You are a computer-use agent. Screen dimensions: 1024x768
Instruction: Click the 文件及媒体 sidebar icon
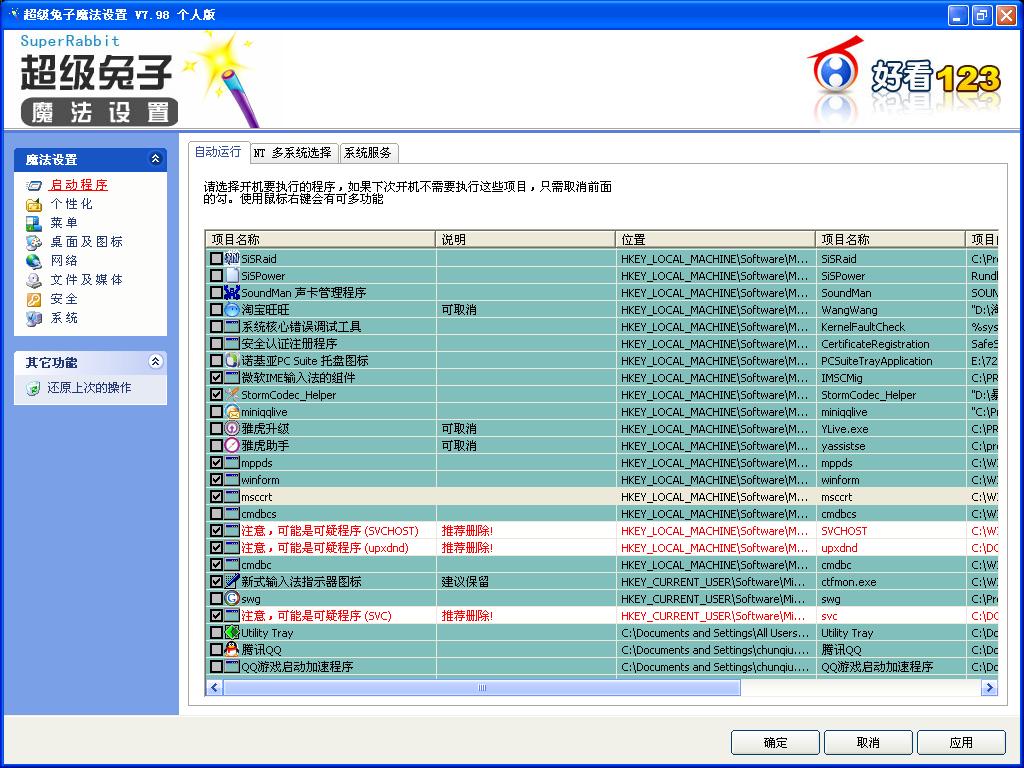34,280
